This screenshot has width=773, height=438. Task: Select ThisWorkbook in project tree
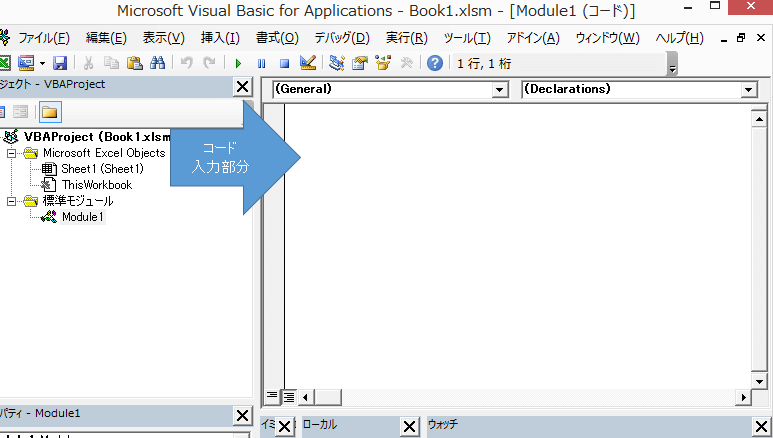tap(97, 185)
